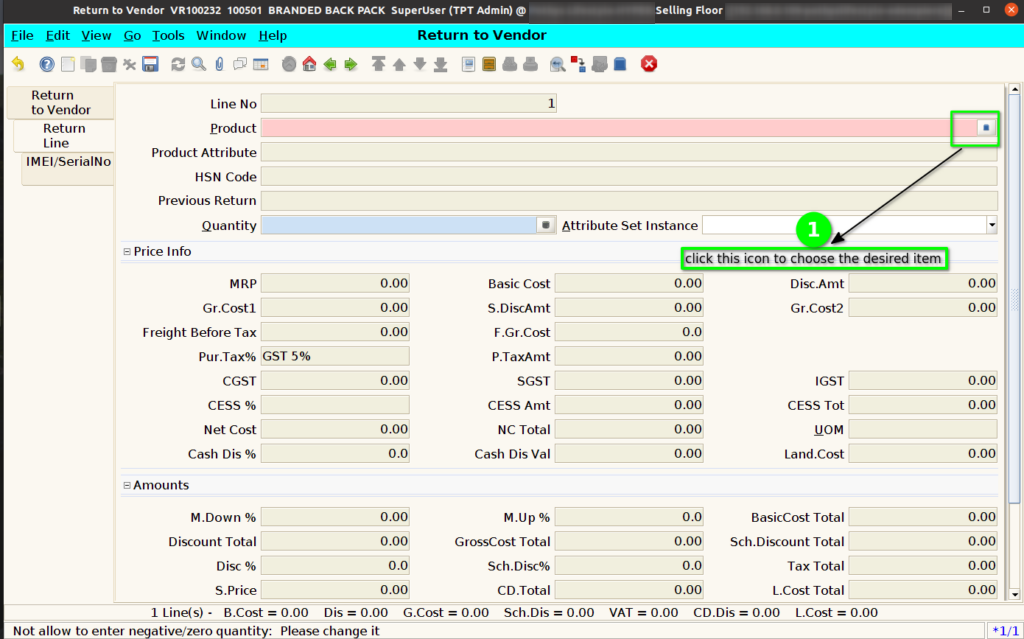Click the Delete selected items icon
1024x639 pixels.
(129, 64)
